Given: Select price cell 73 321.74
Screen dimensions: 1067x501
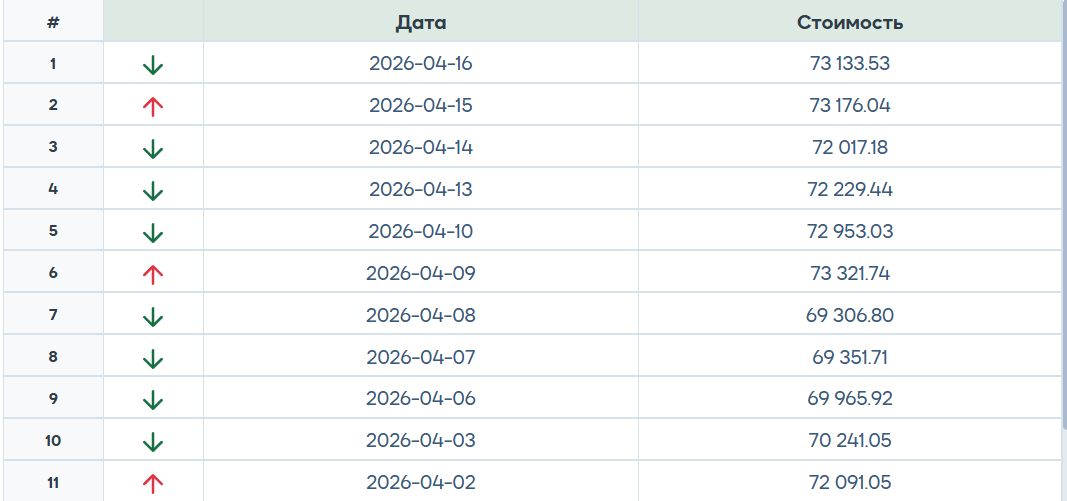Looking at the screenshot, I should point(850,273).
